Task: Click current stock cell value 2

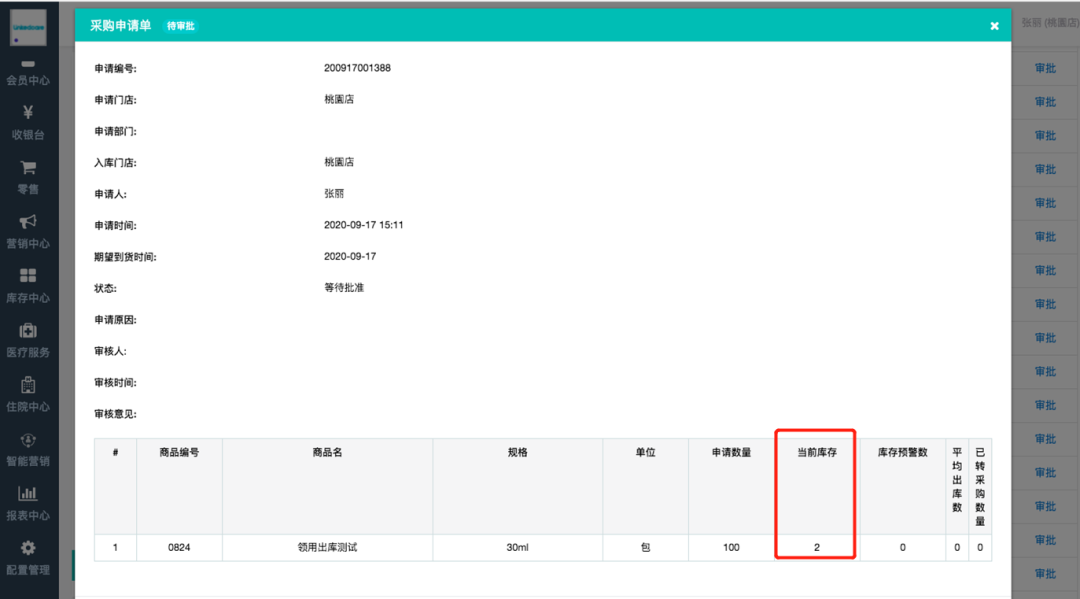Action: coord(817,547)
